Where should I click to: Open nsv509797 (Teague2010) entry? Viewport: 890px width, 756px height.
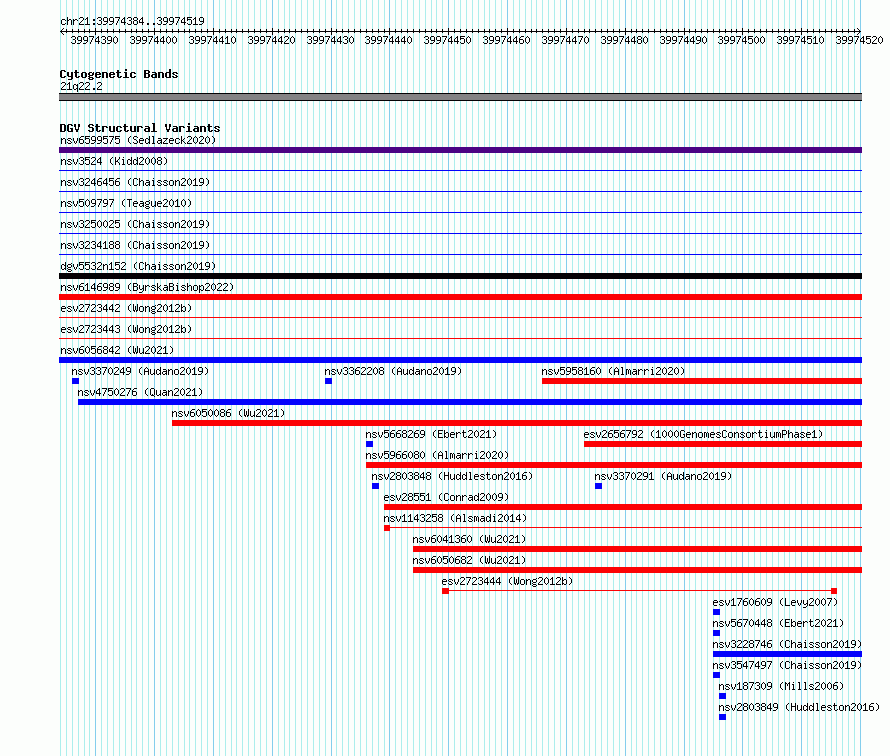pos(126,203)
